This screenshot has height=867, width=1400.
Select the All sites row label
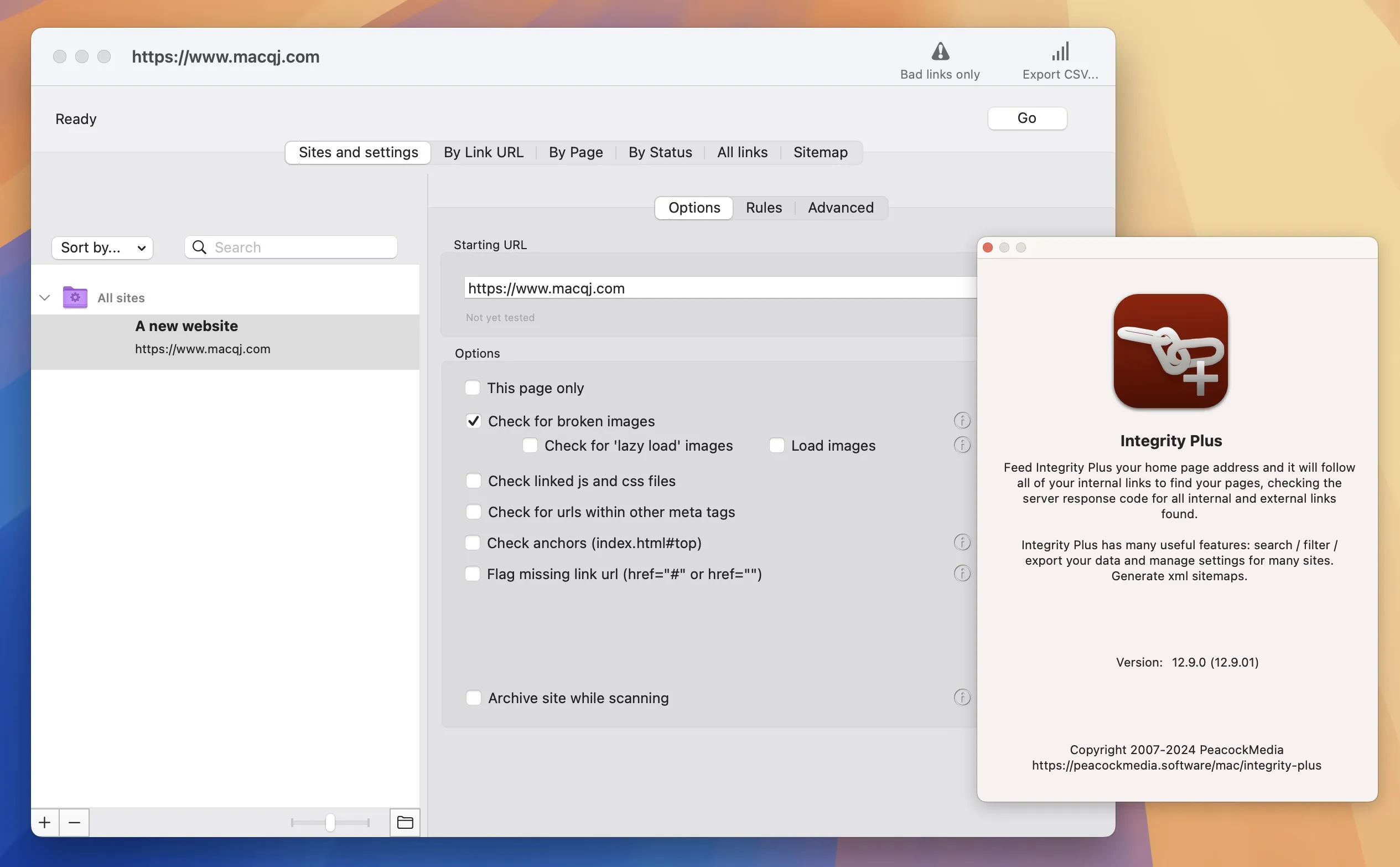(x=121, y=298)
